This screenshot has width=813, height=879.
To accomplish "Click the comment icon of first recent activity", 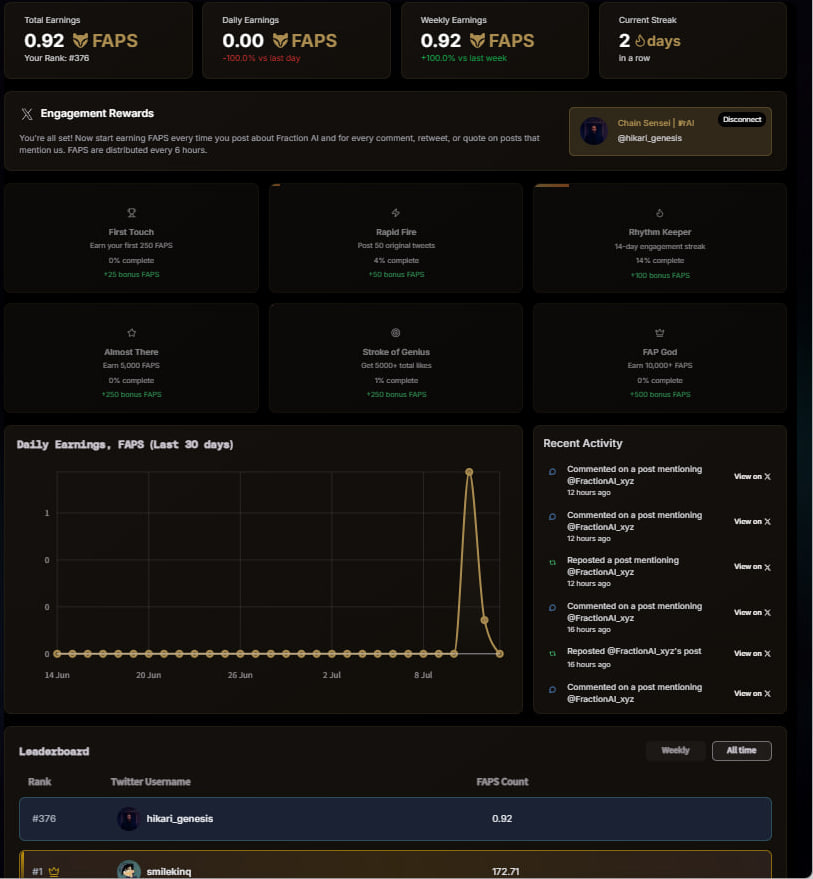I will tap(552, 471).
